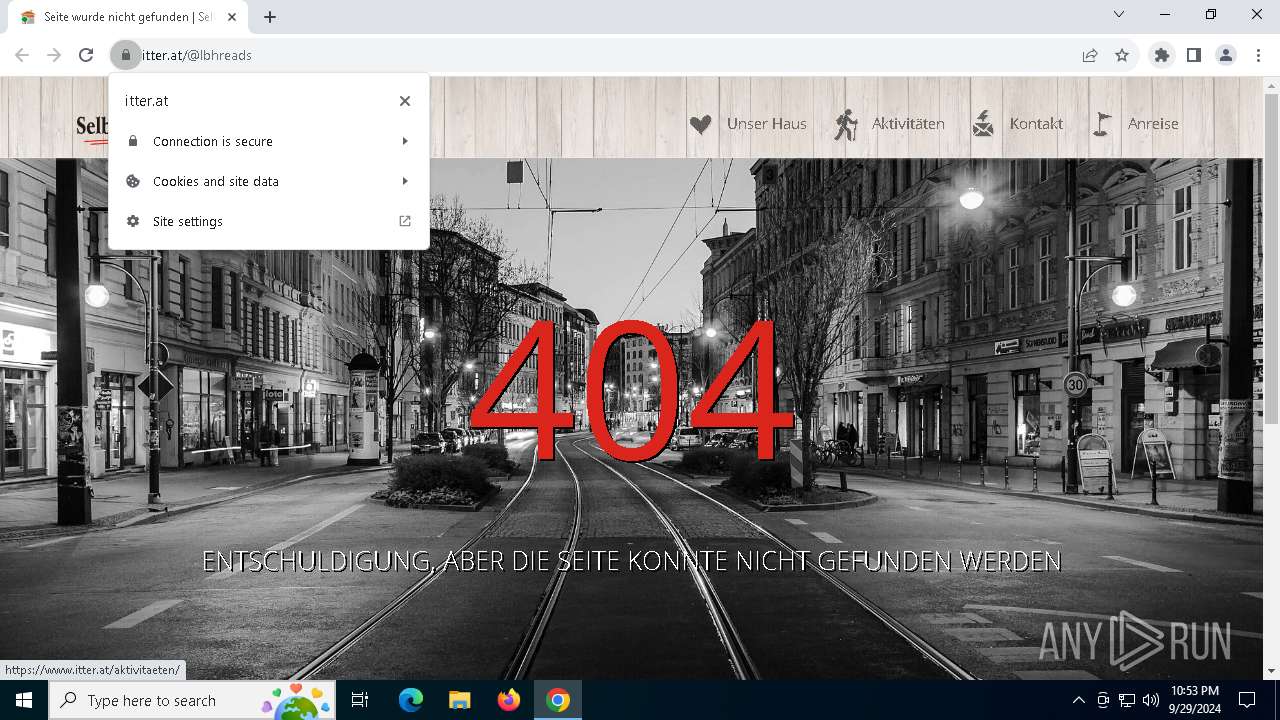Open a new tab with plus button
Viewport: 1280px width, 720px height.
[x=270, y=17]
